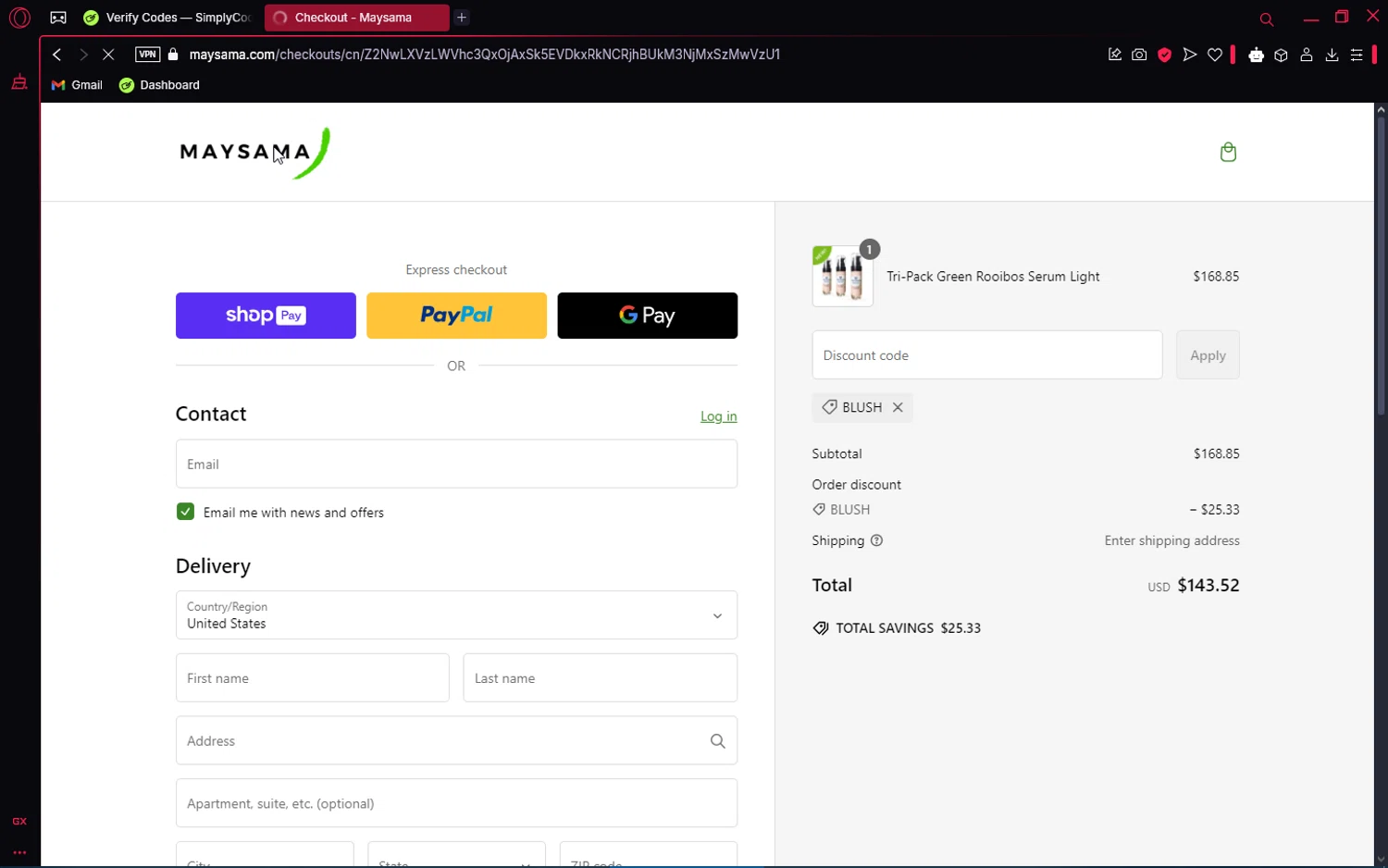This screenshot has height=868, width=1388.
Task: Go forward to the next page
Action: tap(83, 55)
